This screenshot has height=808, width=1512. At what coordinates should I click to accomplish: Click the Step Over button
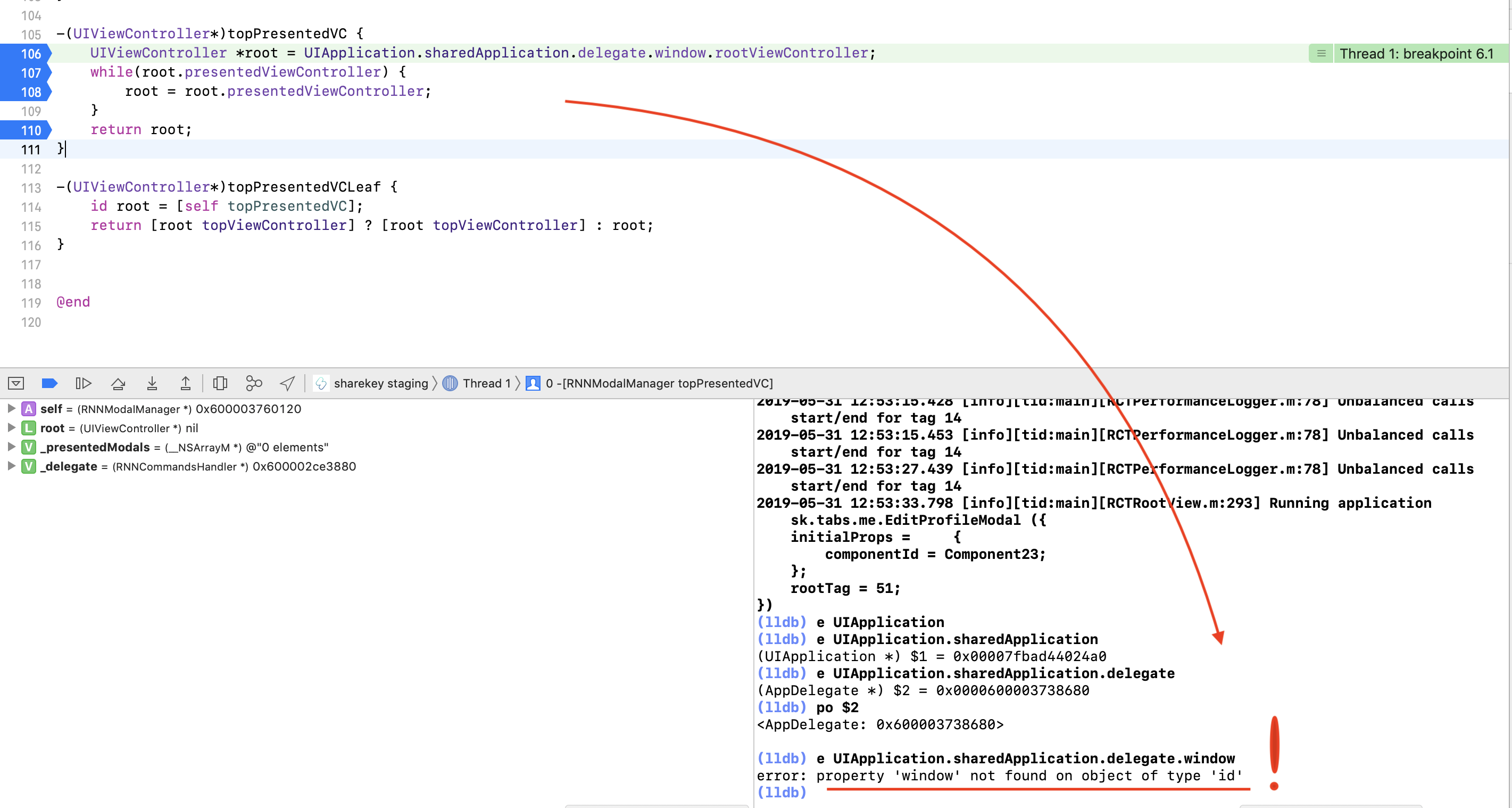tap(118, 383)
